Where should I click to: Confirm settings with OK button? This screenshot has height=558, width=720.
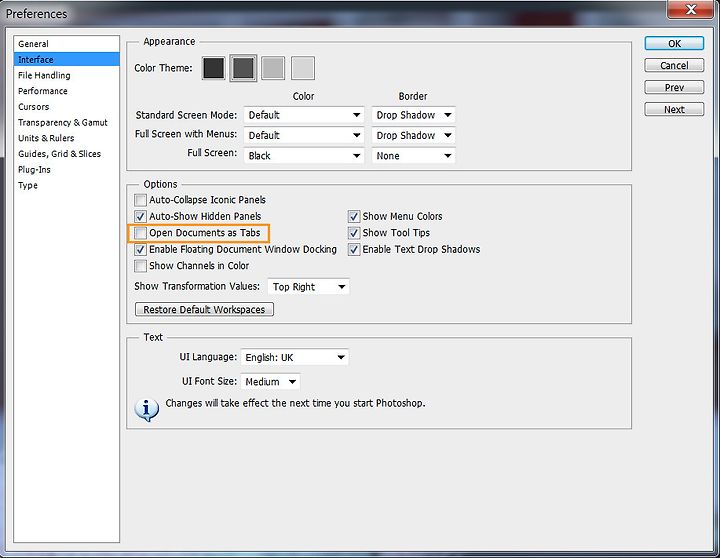(x=674, y=44)
